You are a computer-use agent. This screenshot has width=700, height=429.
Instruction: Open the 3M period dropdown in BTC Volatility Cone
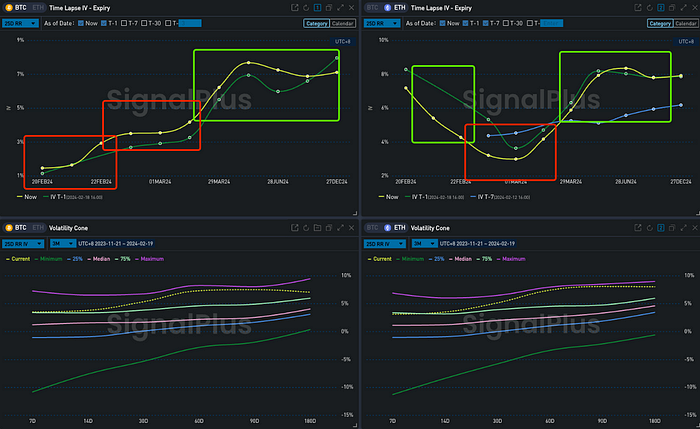[x=62, y=243]
